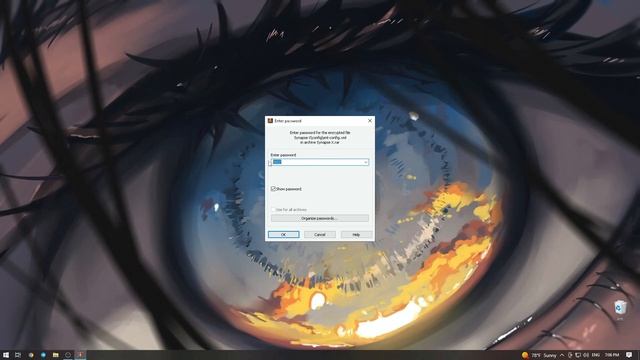Screen dimensions: 640x360
Task: Cancel the password prompt
Action: pos(320,235)
